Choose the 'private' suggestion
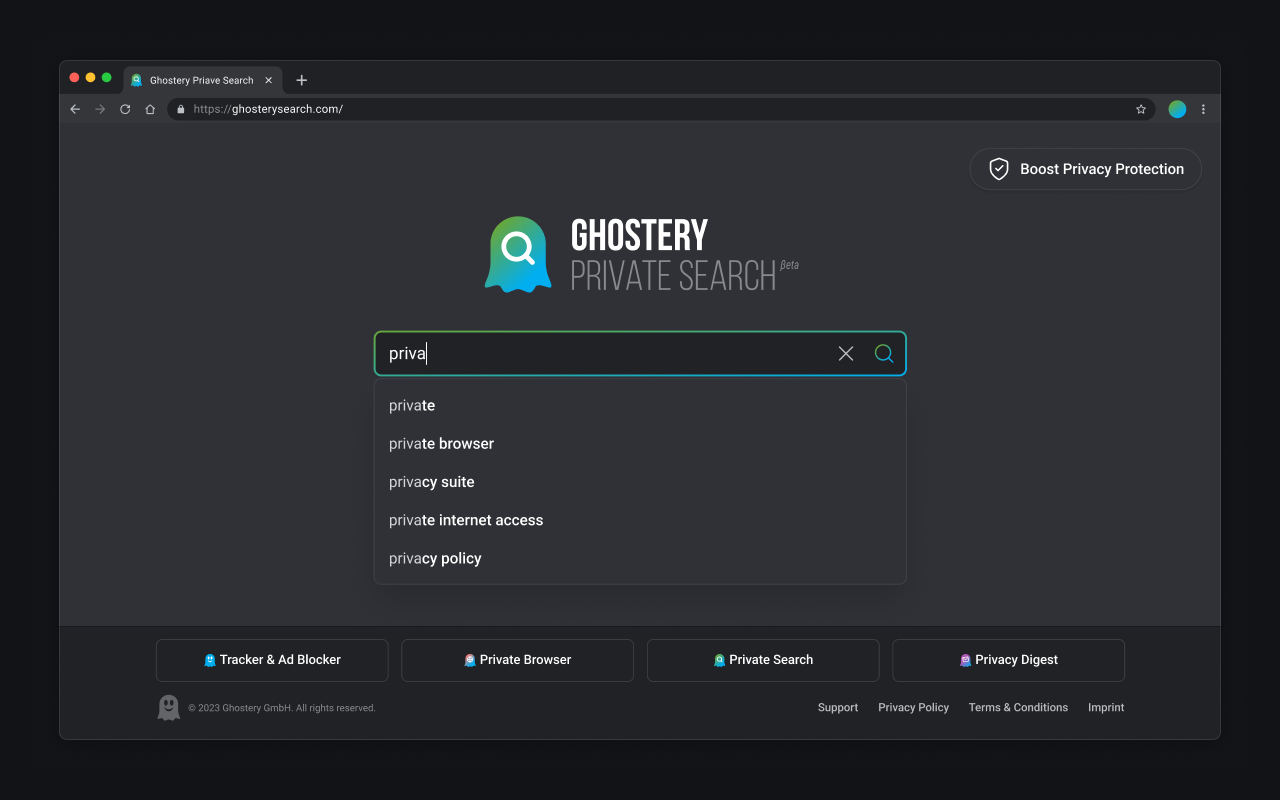The image size is (1280, 800). [x=640, y=405]
